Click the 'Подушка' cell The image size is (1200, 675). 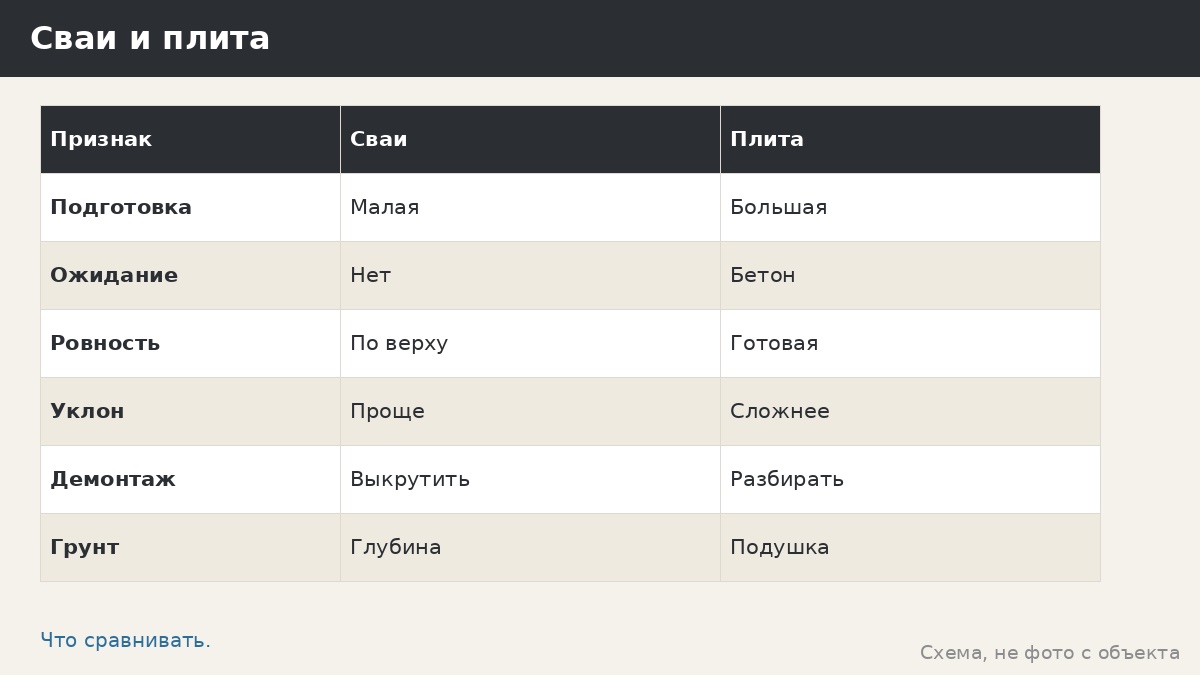click(x=910, y=547)
